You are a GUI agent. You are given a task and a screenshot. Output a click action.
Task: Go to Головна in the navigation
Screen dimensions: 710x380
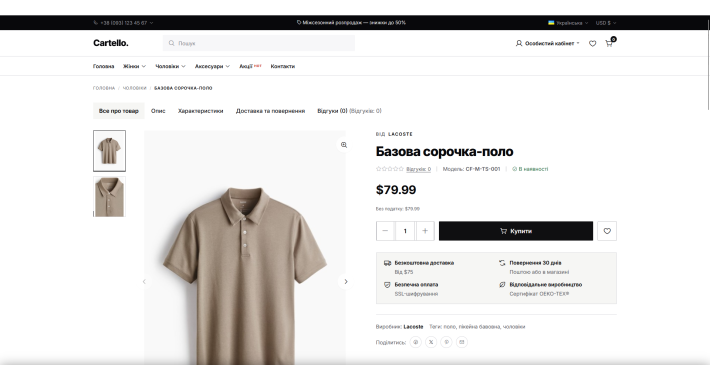coord(103,67)
